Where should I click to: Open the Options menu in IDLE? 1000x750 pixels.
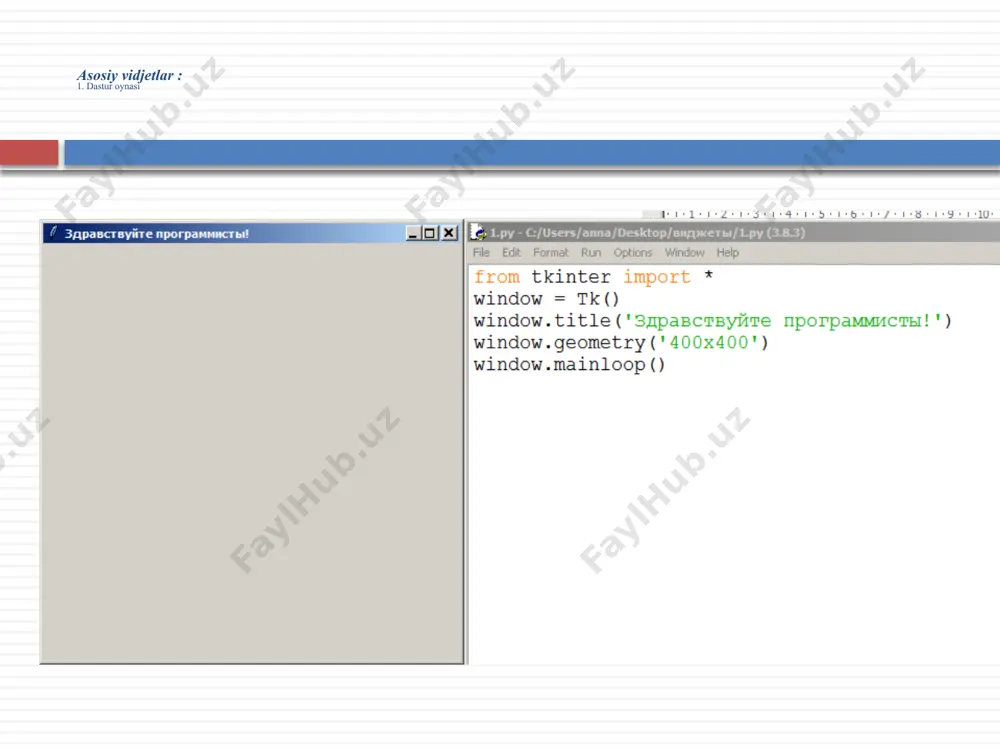click(x=633, y=253)
